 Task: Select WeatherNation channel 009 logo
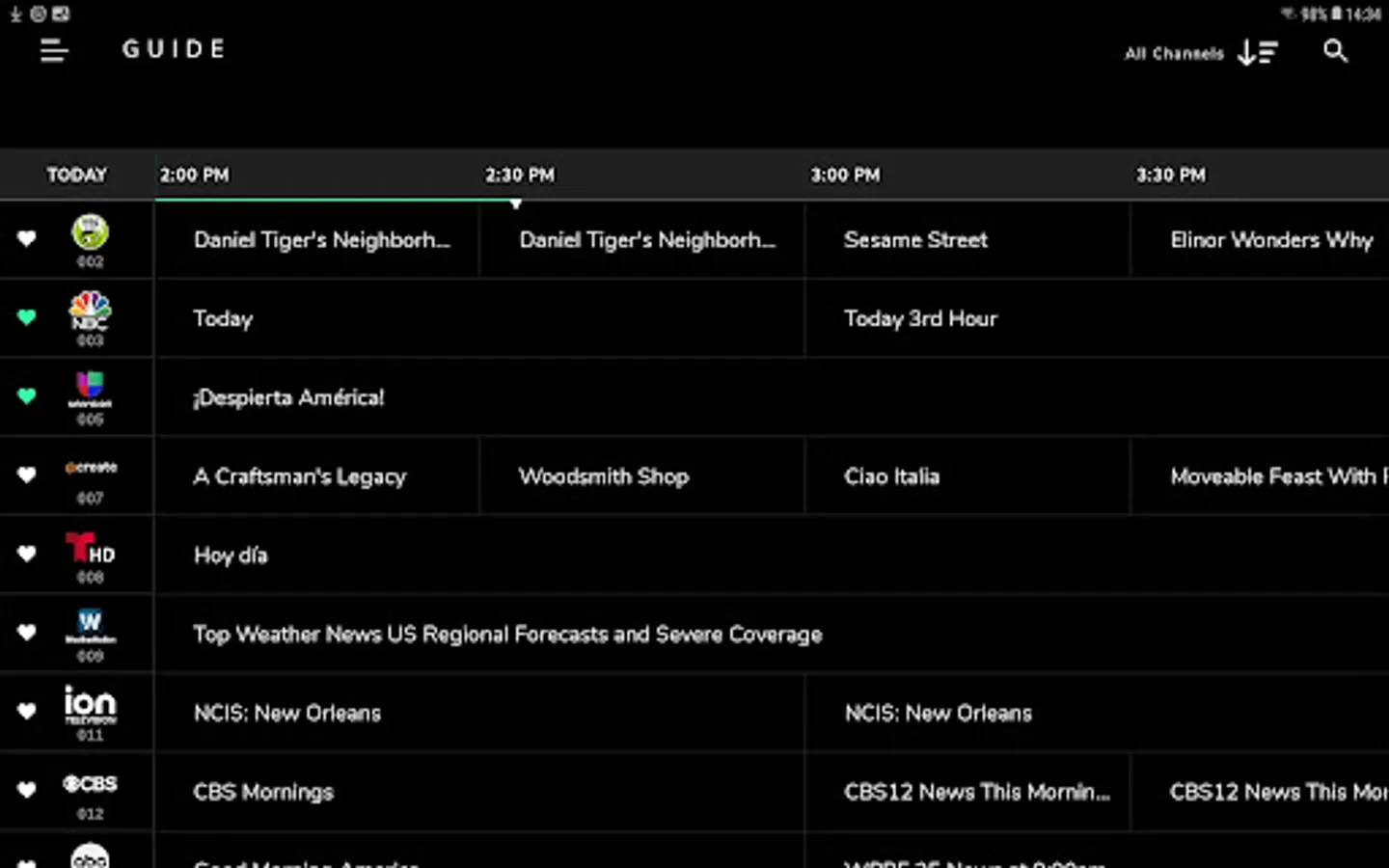pos(90,626)
